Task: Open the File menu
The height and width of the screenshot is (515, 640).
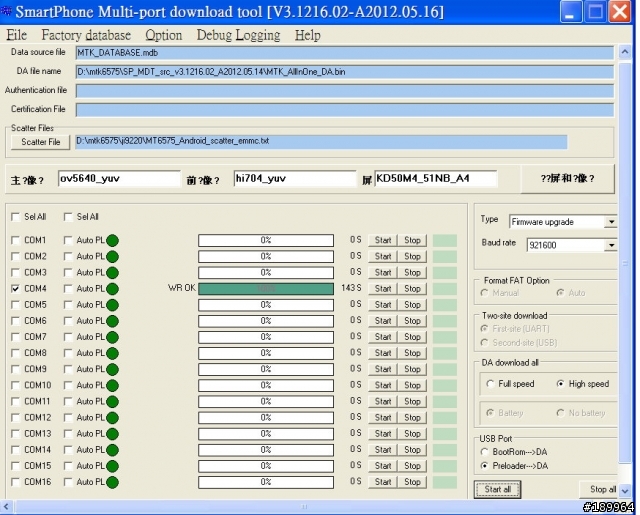Action: [x=16, y=35]
